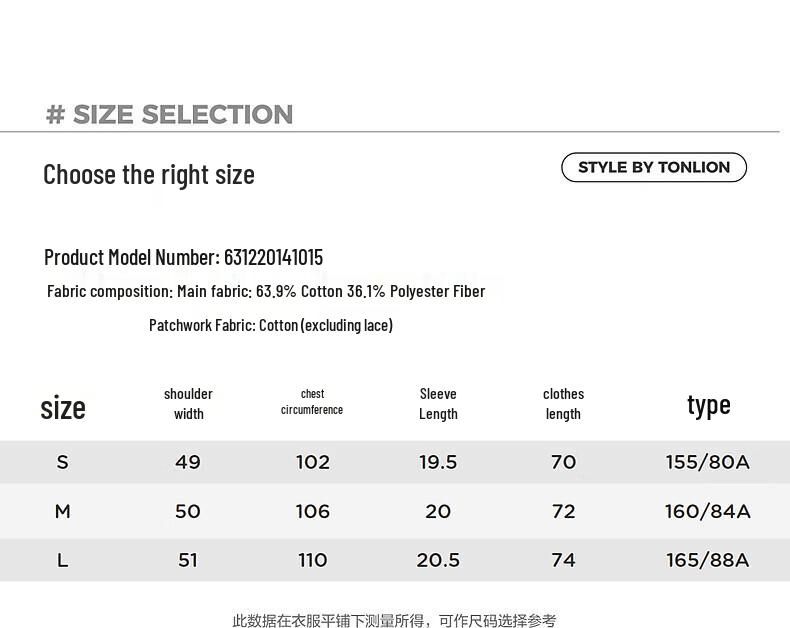Click the clothes length column header
The image size is (790, 628).
563,404
